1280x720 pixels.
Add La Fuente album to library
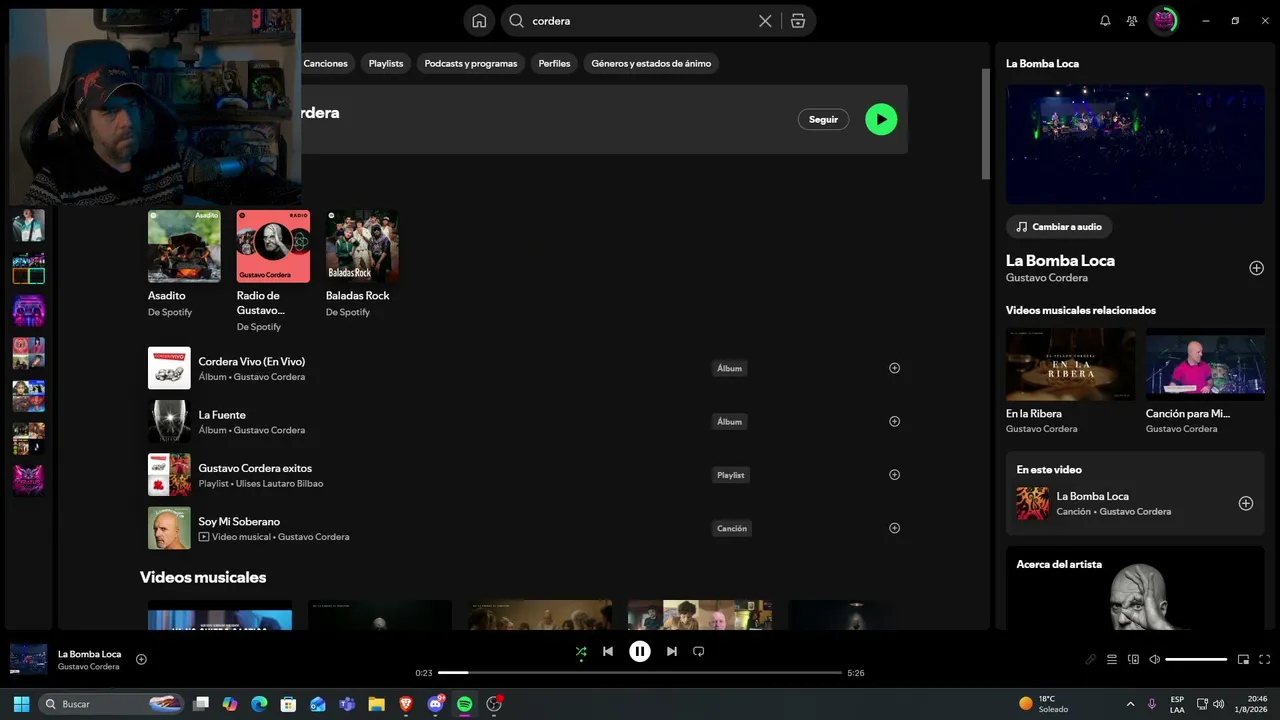click(x=895, y=421)
